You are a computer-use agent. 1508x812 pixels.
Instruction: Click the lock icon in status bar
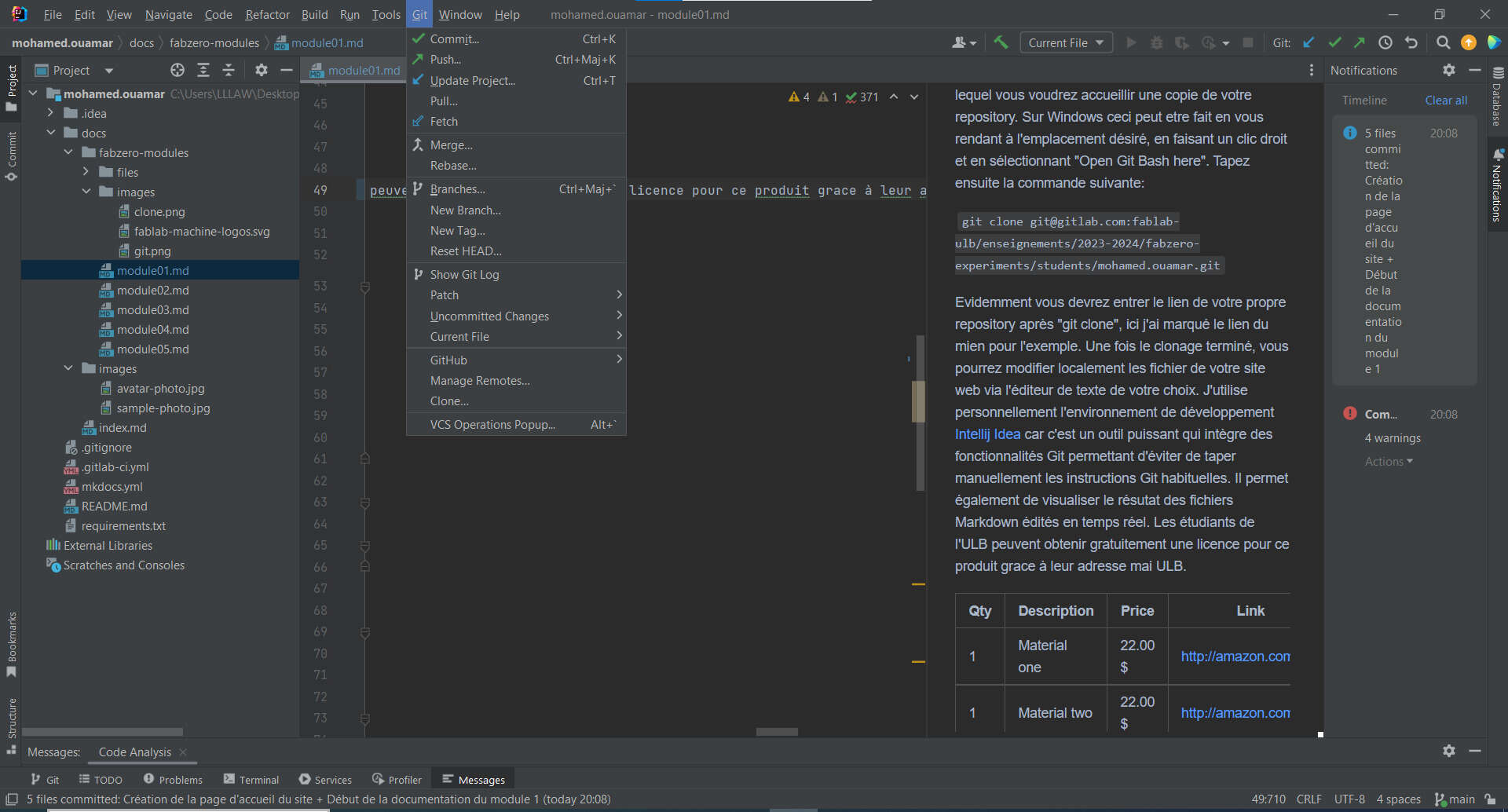click(1490, 799)
